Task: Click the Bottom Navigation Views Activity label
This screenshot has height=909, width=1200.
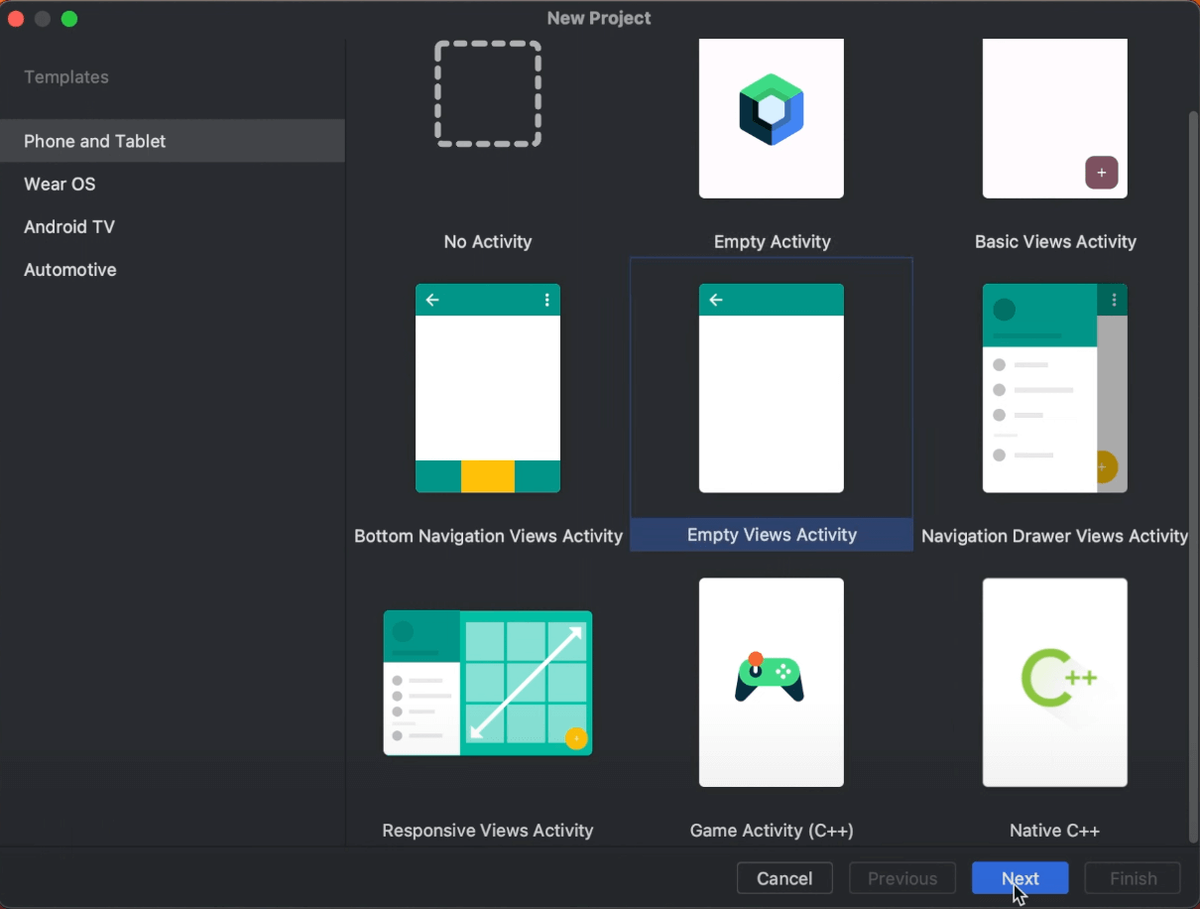Action: (488, 536)
